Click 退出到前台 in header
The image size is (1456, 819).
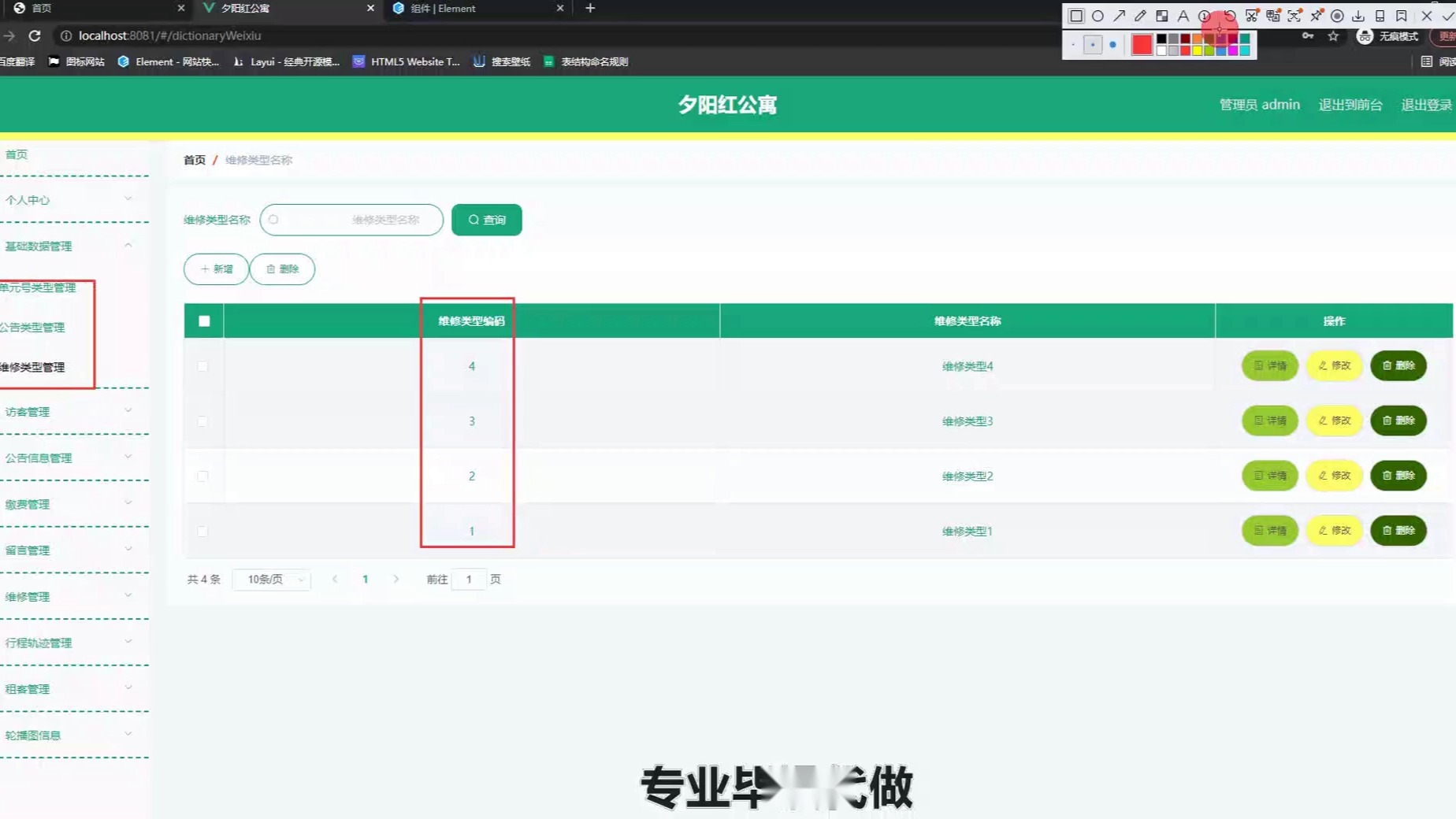(x=1350, y=105)
